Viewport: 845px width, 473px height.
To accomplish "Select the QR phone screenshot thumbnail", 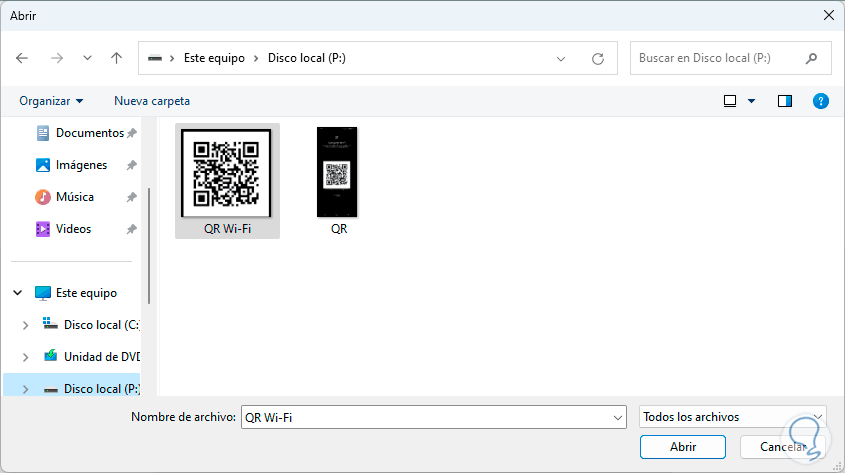I will [337, 172].
